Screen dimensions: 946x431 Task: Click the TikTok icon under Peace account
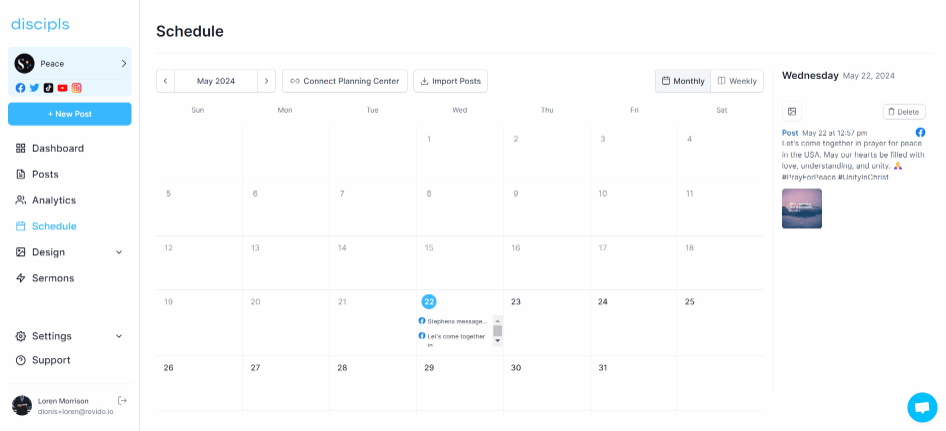[48, 88]
